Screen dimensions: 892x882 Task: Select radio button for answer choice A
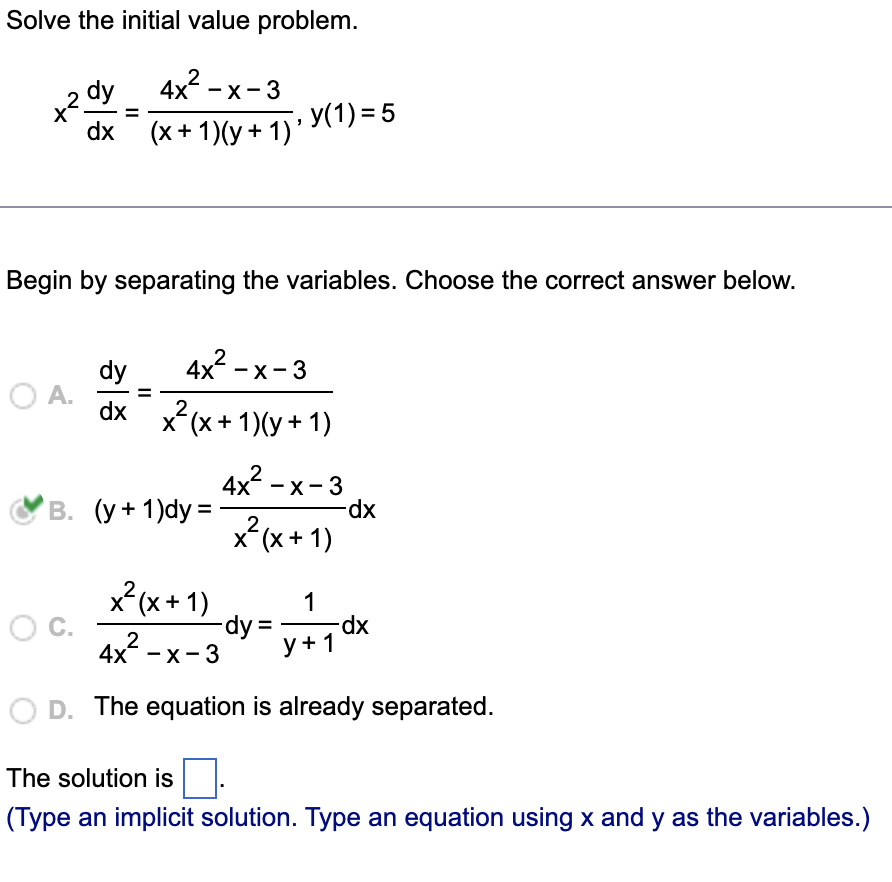(22, 396)
